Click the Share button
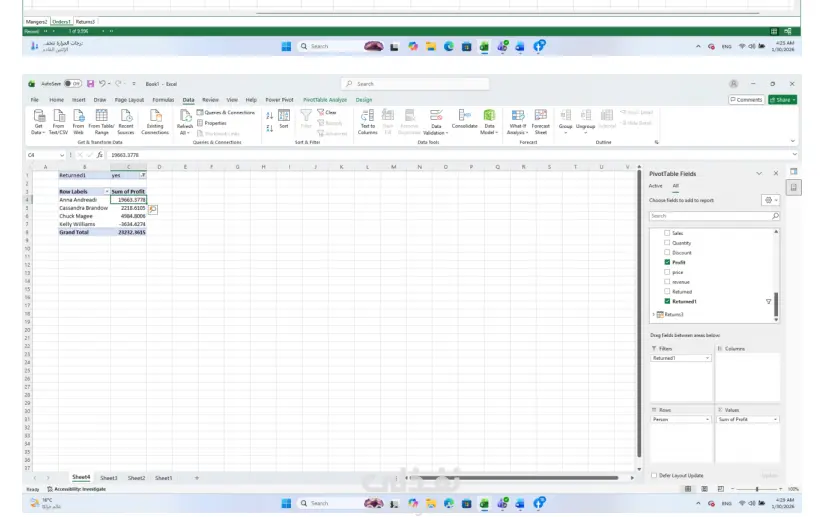821x517 pixels. (x=782, y=100)
